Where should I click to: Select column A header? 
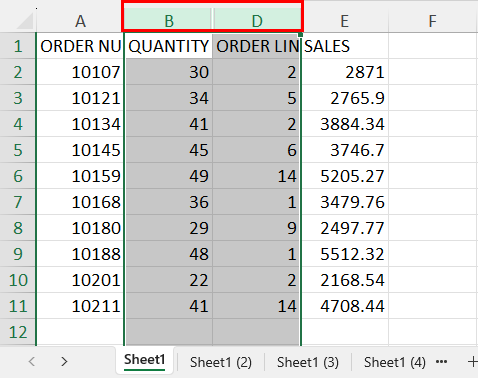click(x=80, y=21)
